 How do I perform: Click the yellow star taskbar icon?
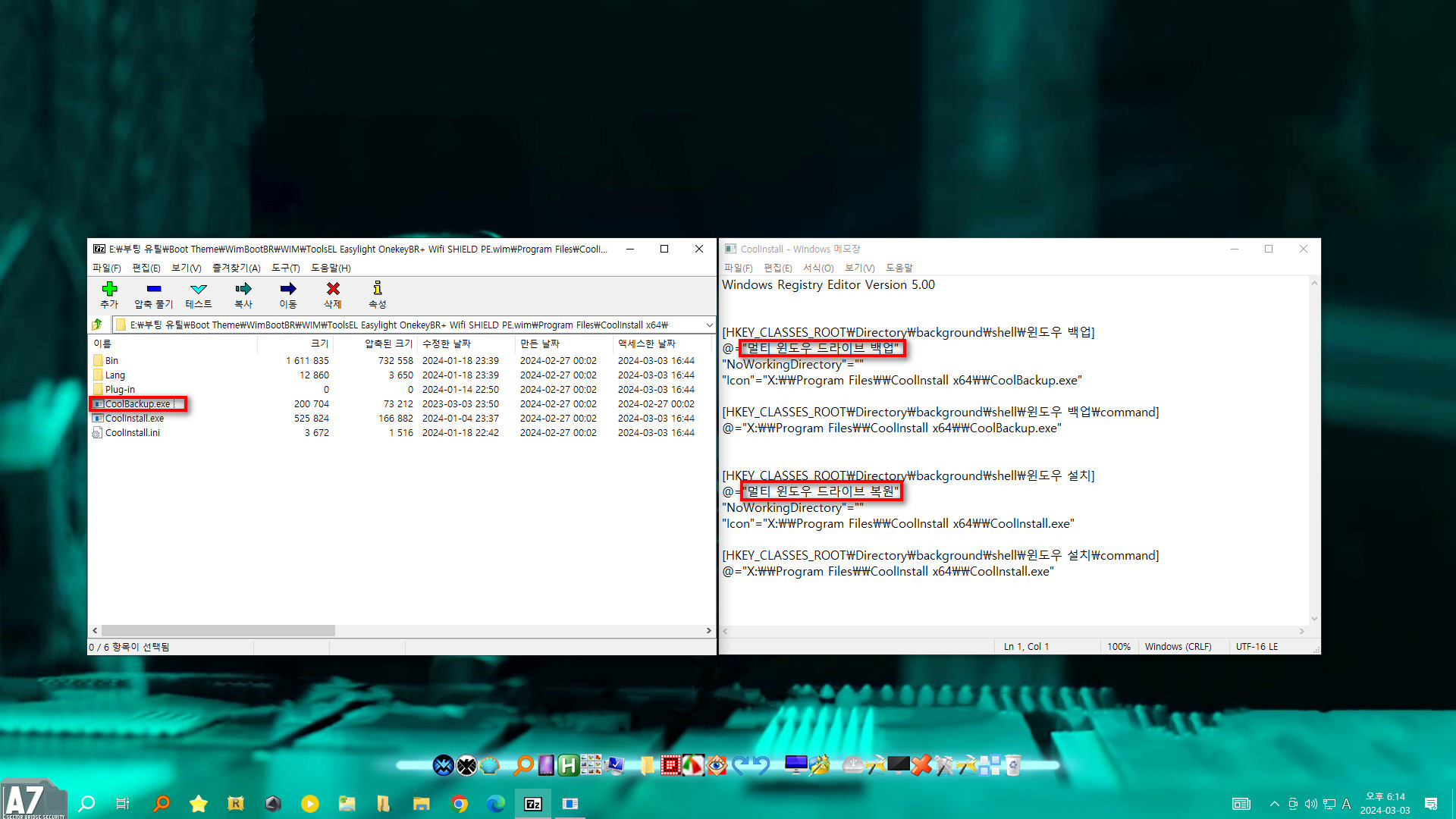coord(198,803)
